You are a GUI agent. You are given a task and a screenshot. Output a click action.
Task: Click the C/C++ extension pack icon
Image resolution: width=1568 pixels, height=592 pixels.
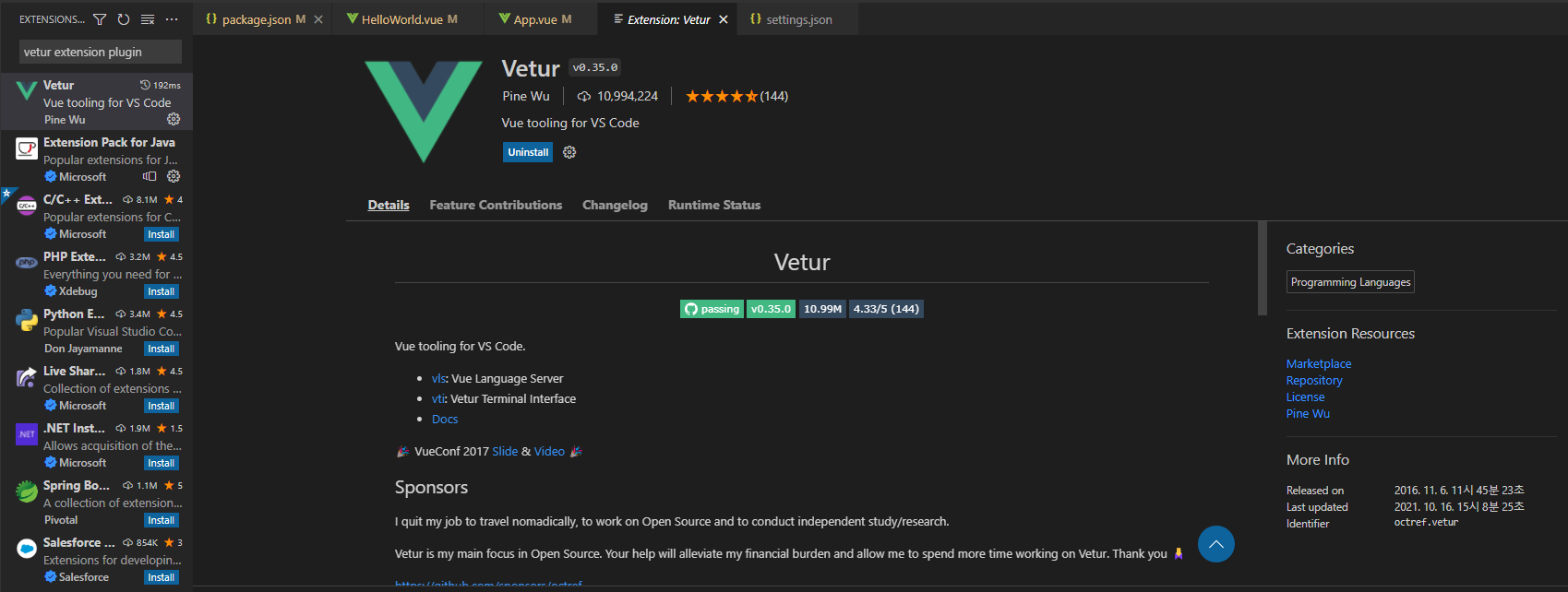tap(27, 205)
